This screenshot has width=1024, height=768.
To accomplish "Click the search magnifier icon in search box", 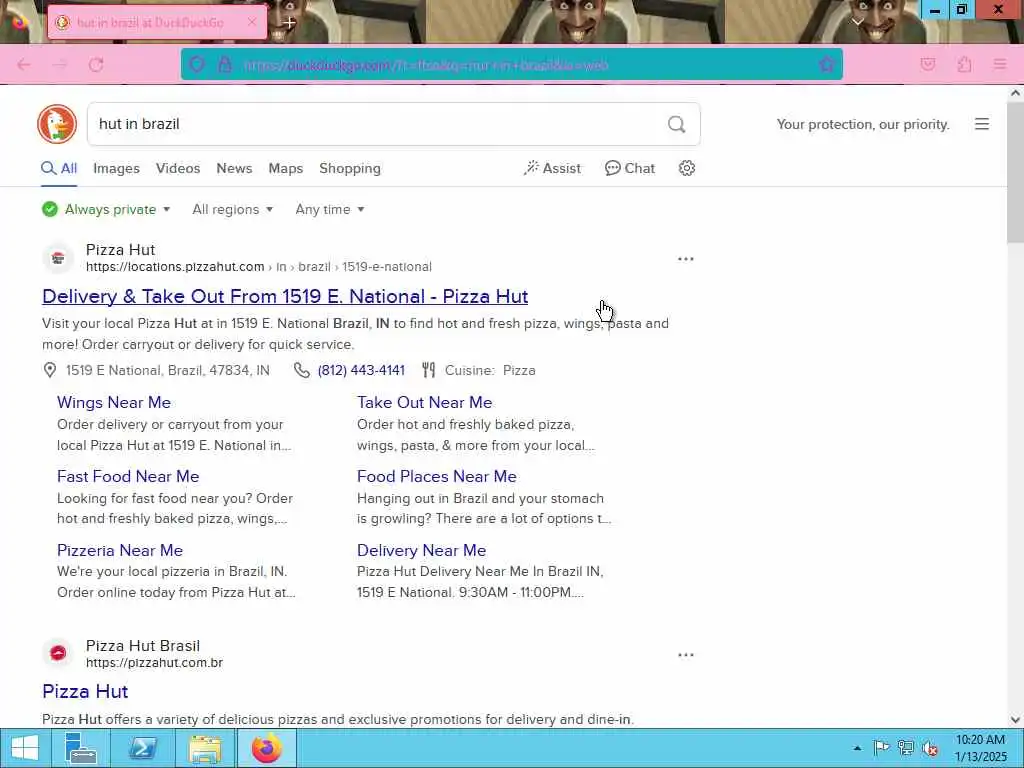I will coord(677,124).
